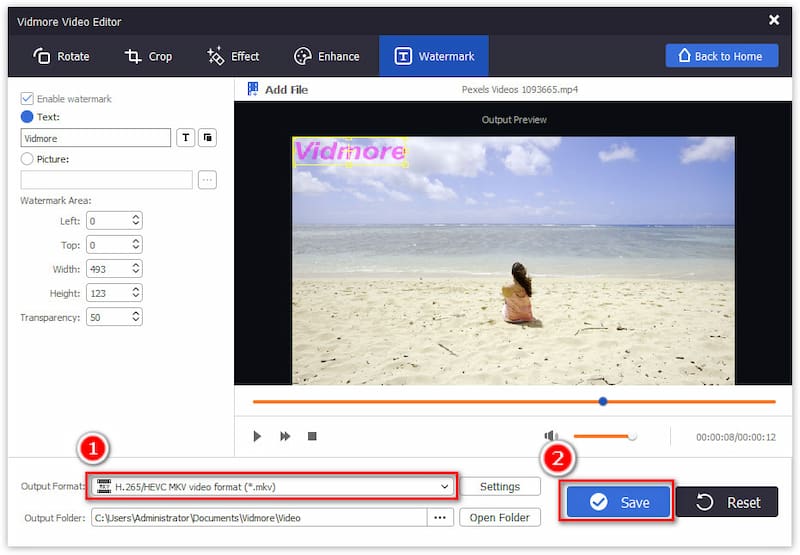This screenshot has width=800, height=555.
Task: Click the Output Folder path field
Action: click(x=259, y=518)
